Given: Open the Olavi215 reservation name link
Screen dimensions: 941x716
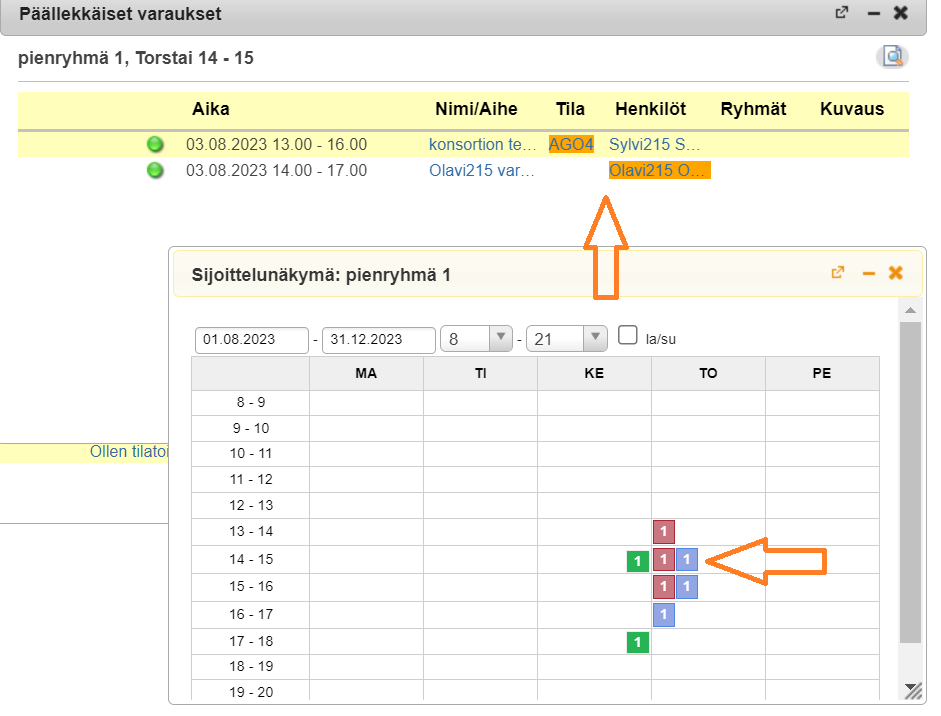Looking at the screenshot, I should (482, 170).
